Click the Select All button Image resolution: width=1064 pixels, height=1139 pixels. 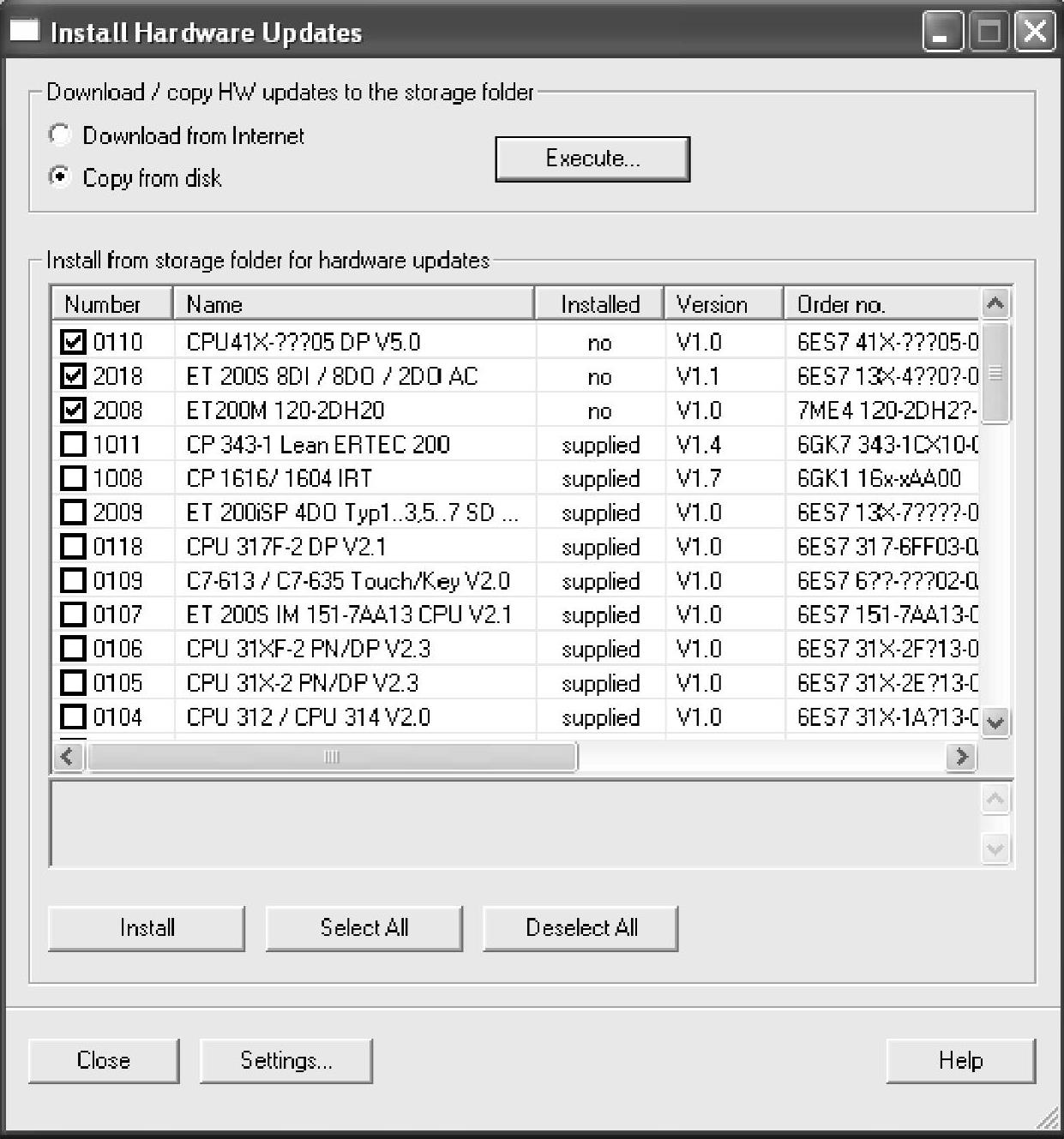click(x=364, y=928)
